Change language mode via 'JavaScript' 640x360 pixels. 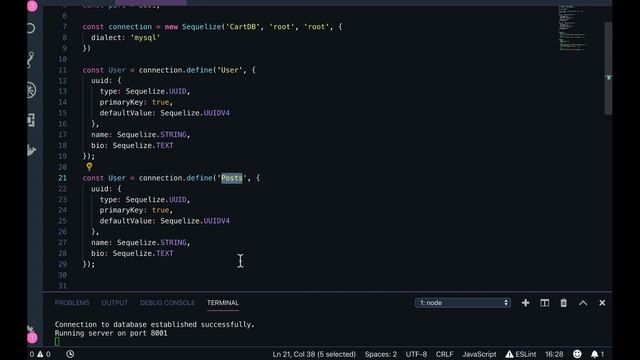[479, 354]
